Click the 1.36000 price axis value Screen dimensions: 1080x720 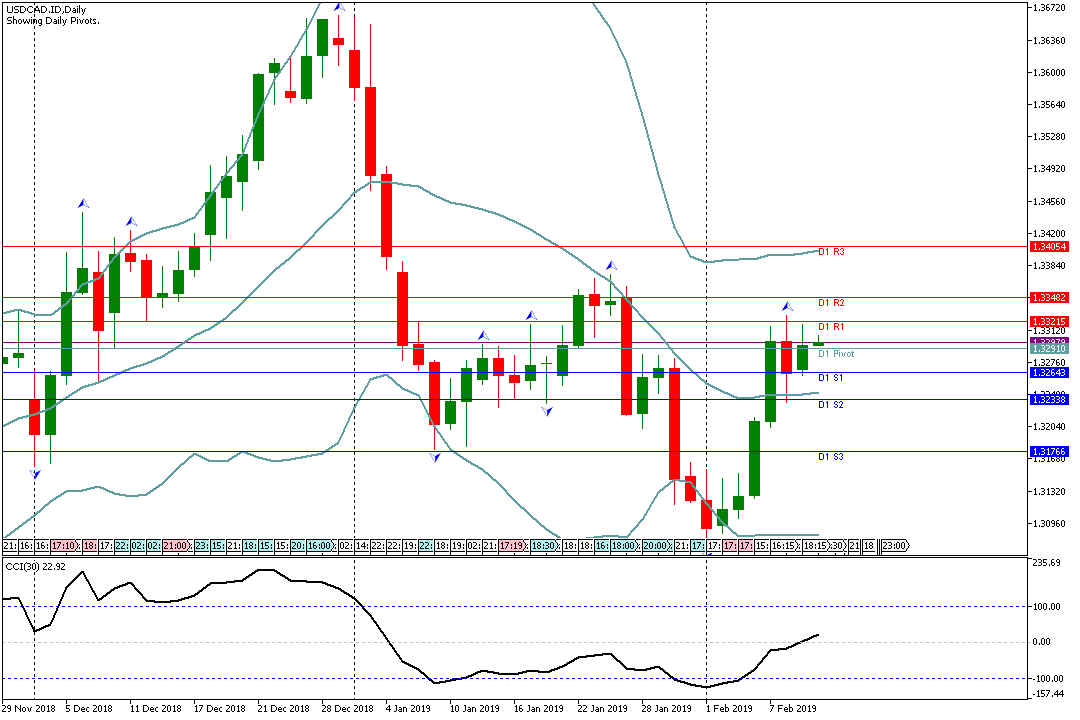click(1048, 72)
